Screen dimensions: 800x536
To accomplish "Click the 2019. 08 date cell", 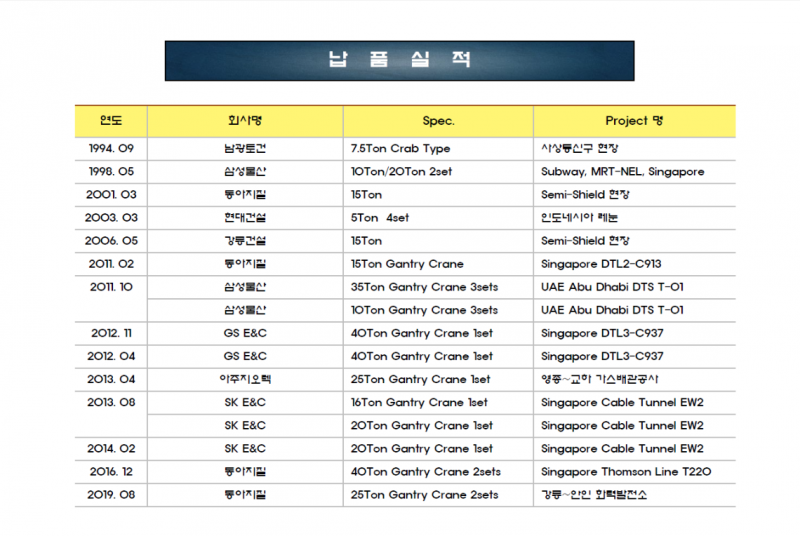I will pos(111,495).
